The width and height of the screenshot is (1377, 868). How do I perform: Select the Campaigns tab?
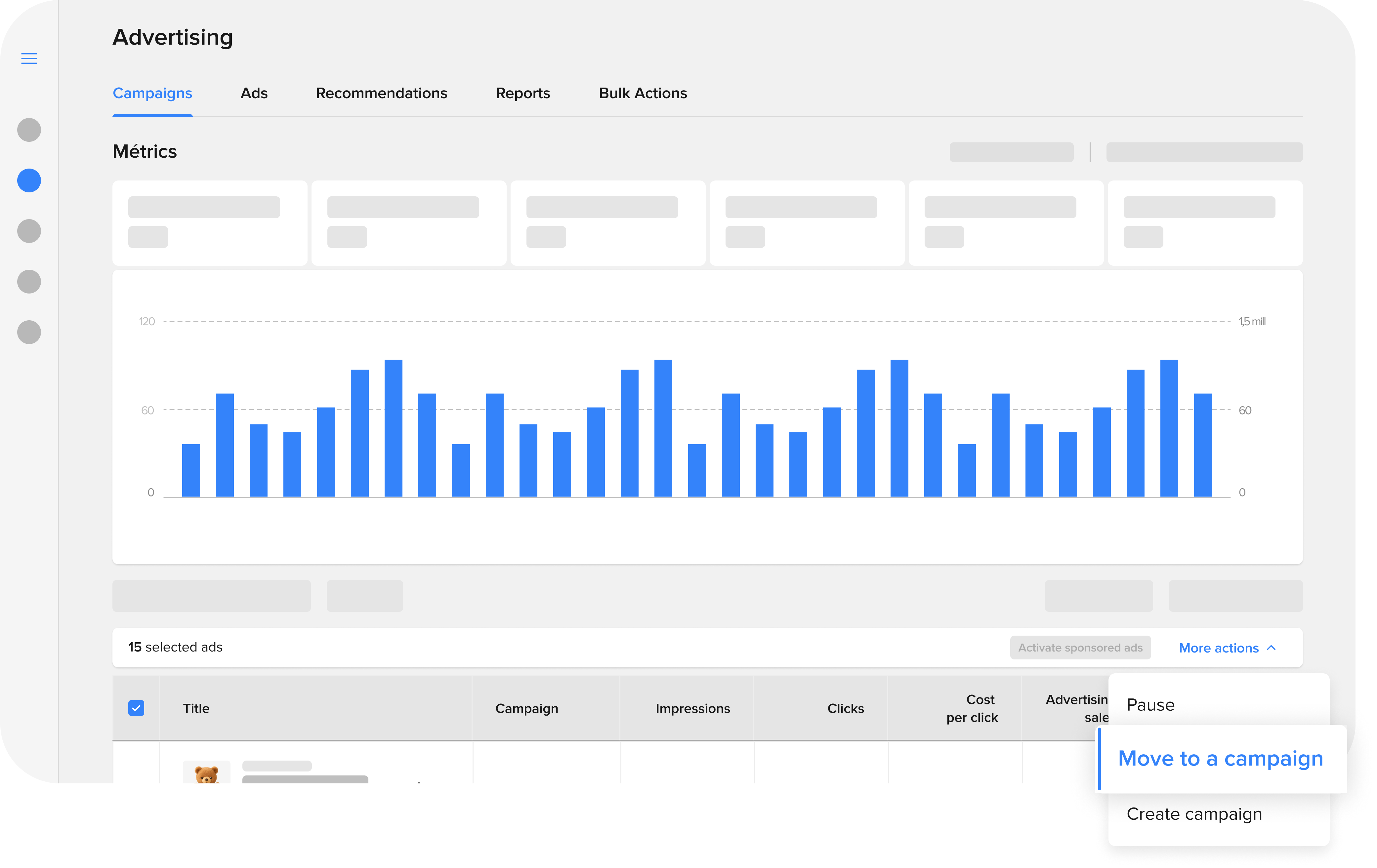tap(152, 93)
